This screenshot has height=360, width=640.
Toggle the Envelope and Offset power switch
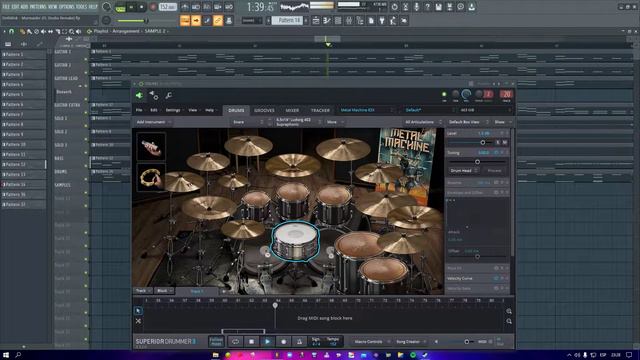pyautogui.click(x=496, y=192)
